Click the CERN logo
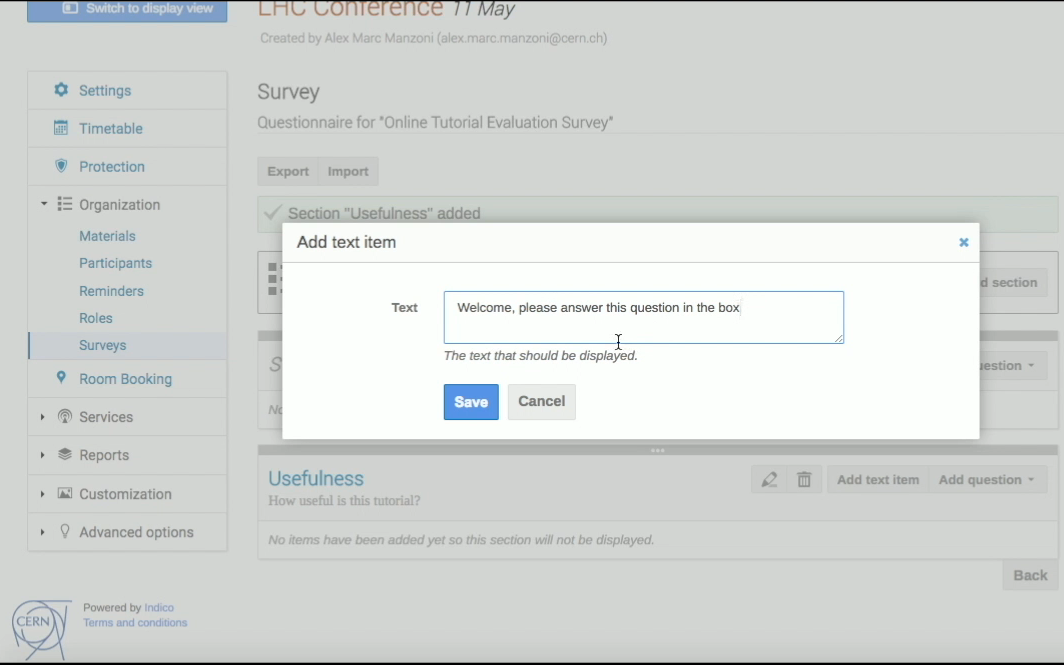1064x665 pixels. (41, 628)
